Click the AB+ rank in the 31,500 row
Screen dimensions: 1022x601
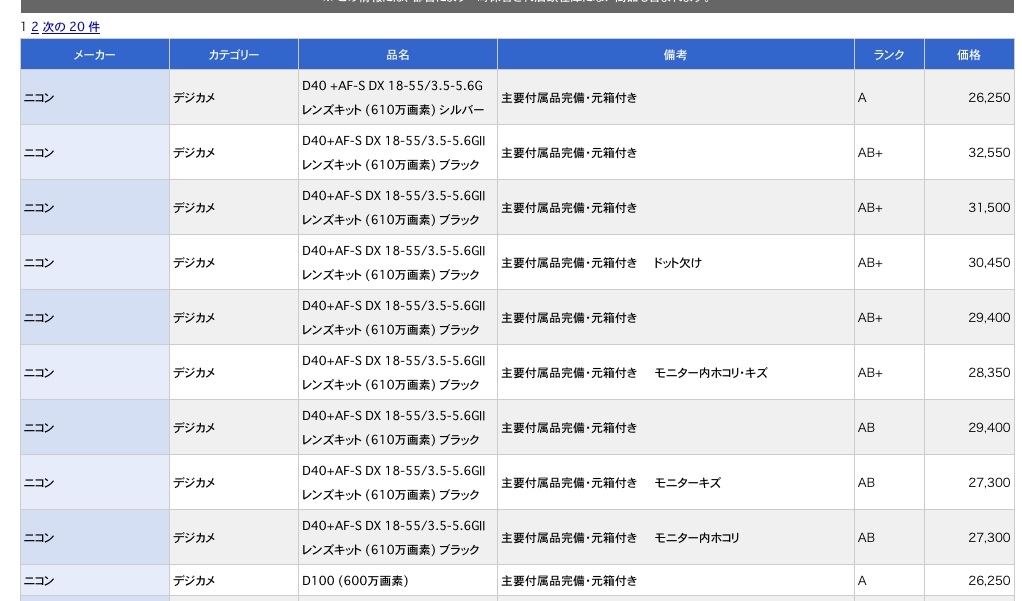(870, 207)
